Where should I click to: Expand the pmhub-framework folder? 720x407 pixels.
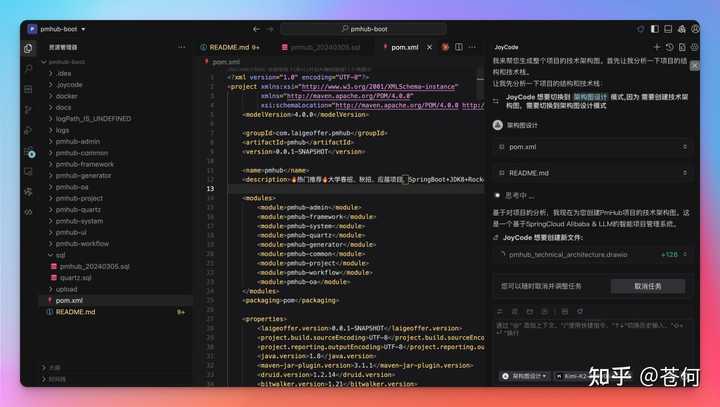[x=51, y=164]
